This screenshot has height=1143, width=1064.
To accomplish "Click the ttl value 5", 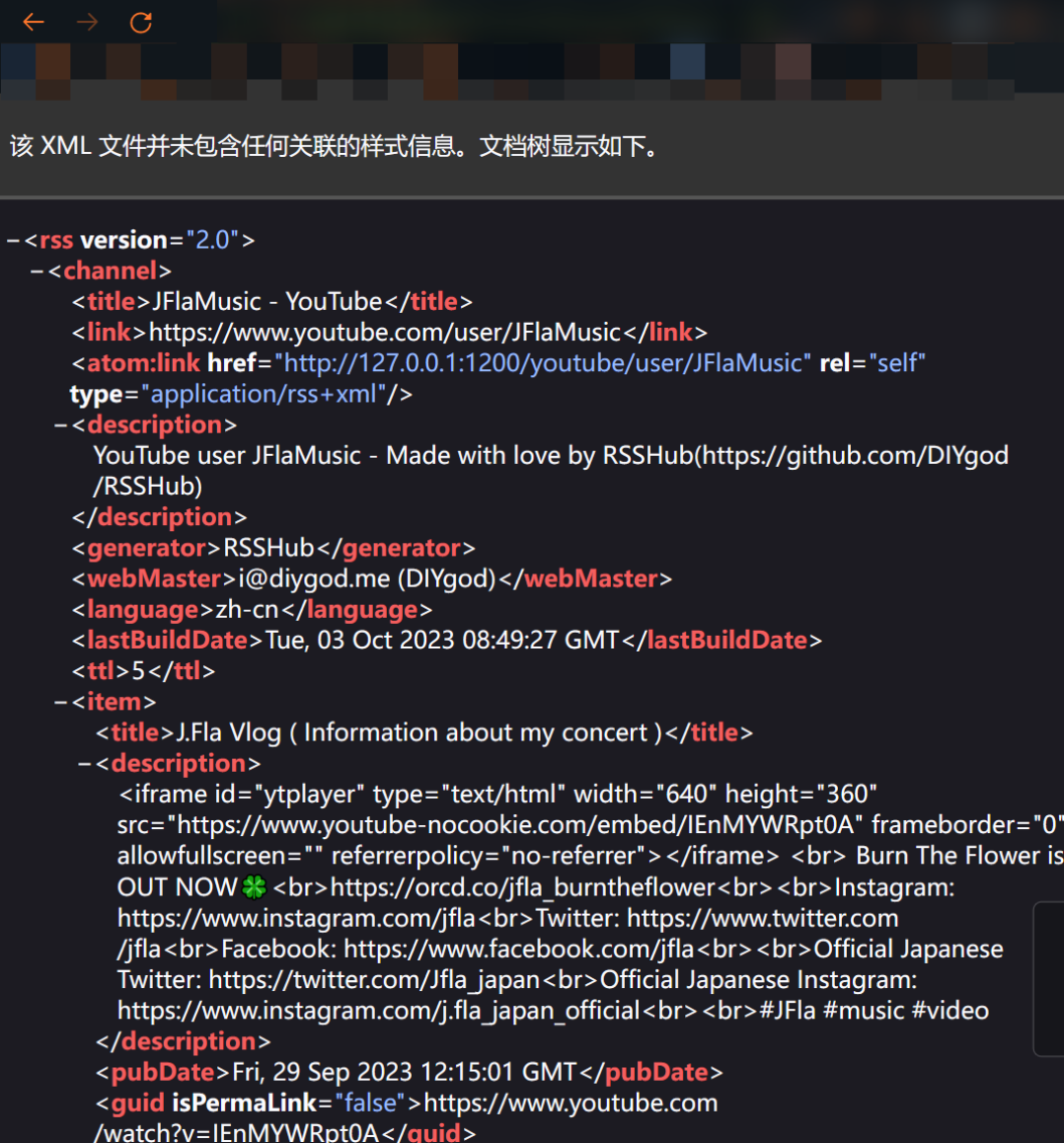I will (x=139, y=671).
